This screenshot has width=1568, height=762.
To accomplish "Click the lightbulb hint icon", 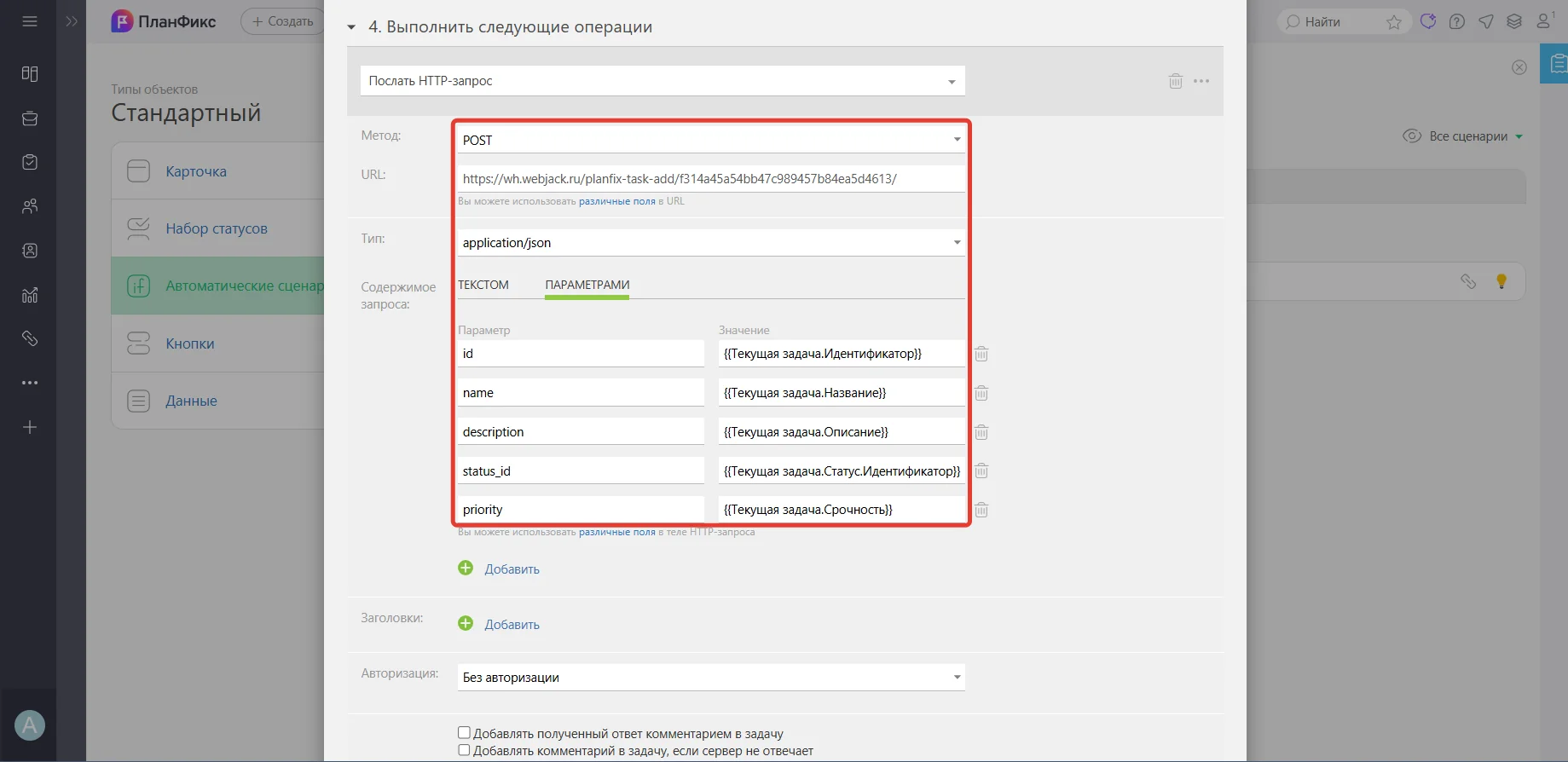I will [x=1501, y=281].
